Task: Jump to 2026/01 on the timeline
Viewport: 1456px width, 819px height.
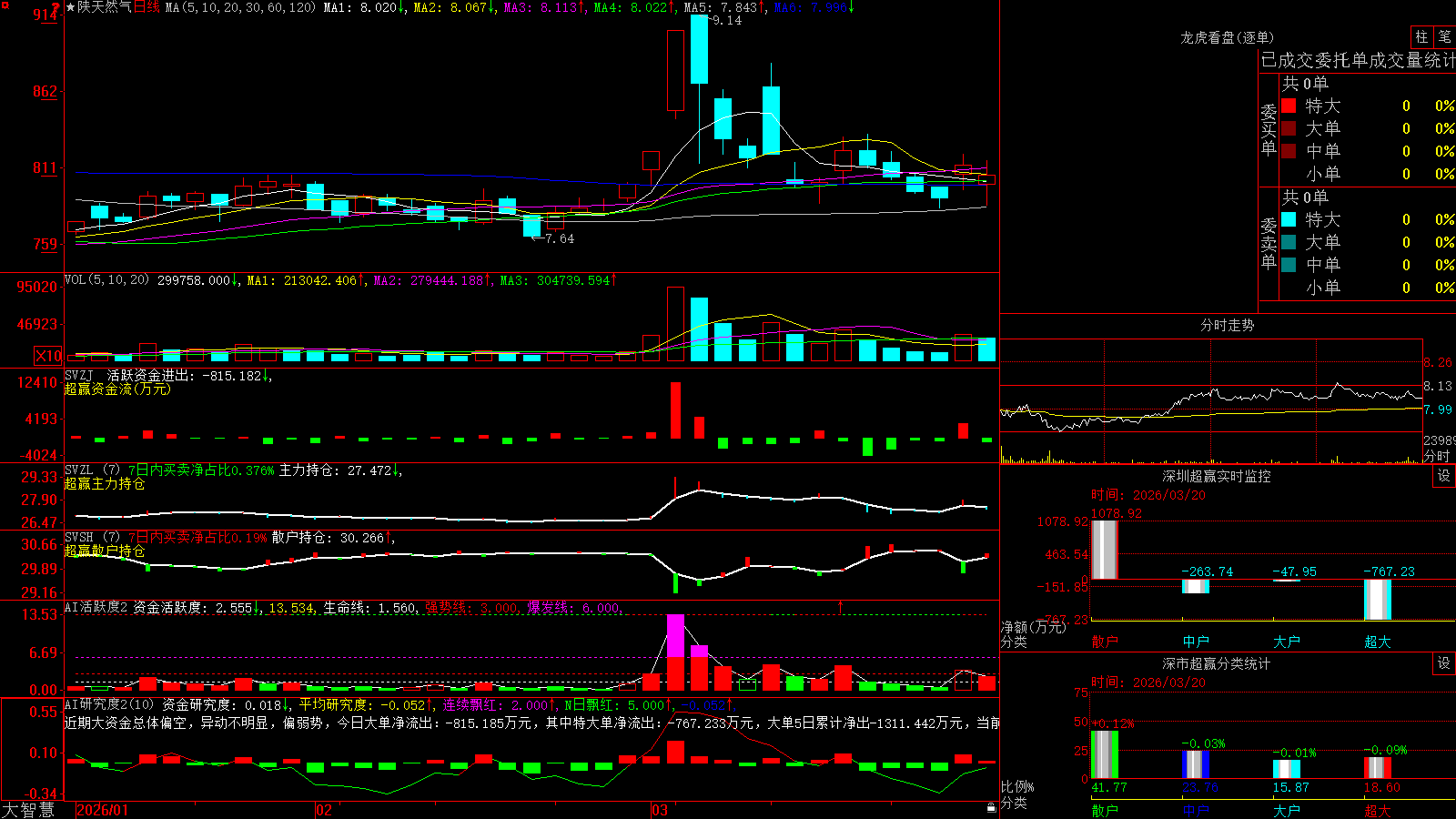Action: tap(103, 810)
